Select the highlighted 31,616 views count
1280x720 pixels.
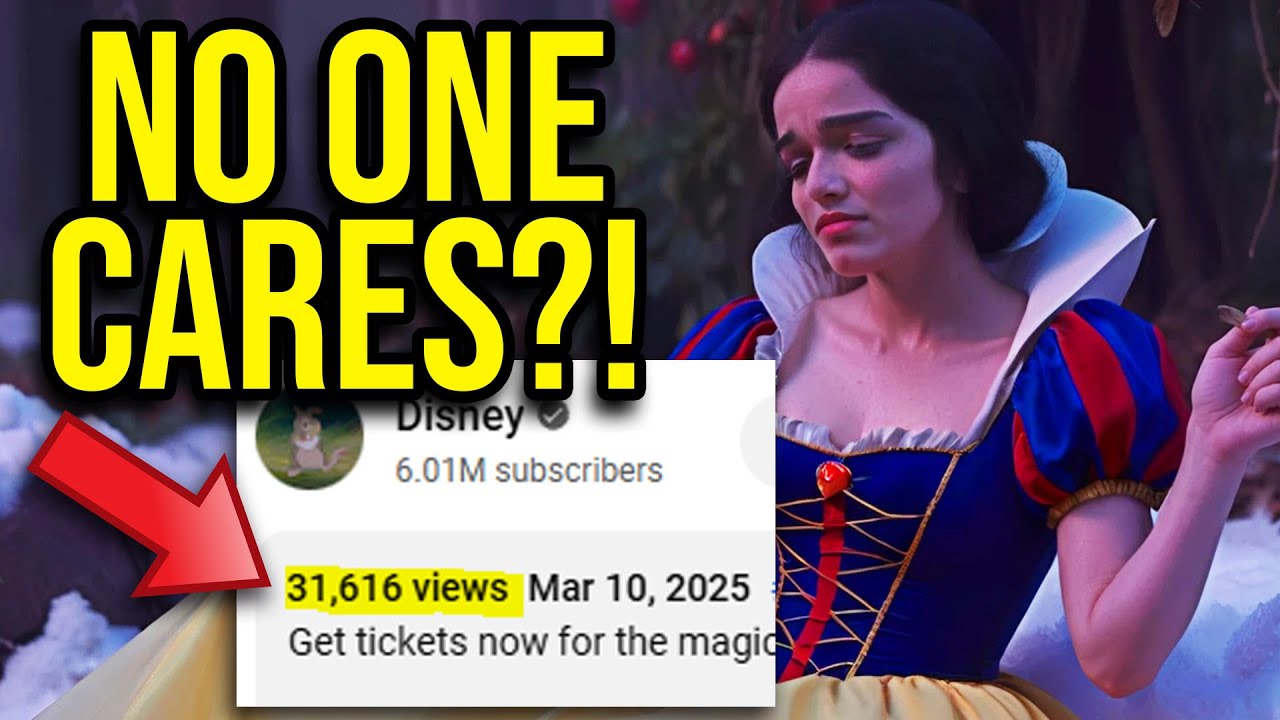(x=397, y=590)
